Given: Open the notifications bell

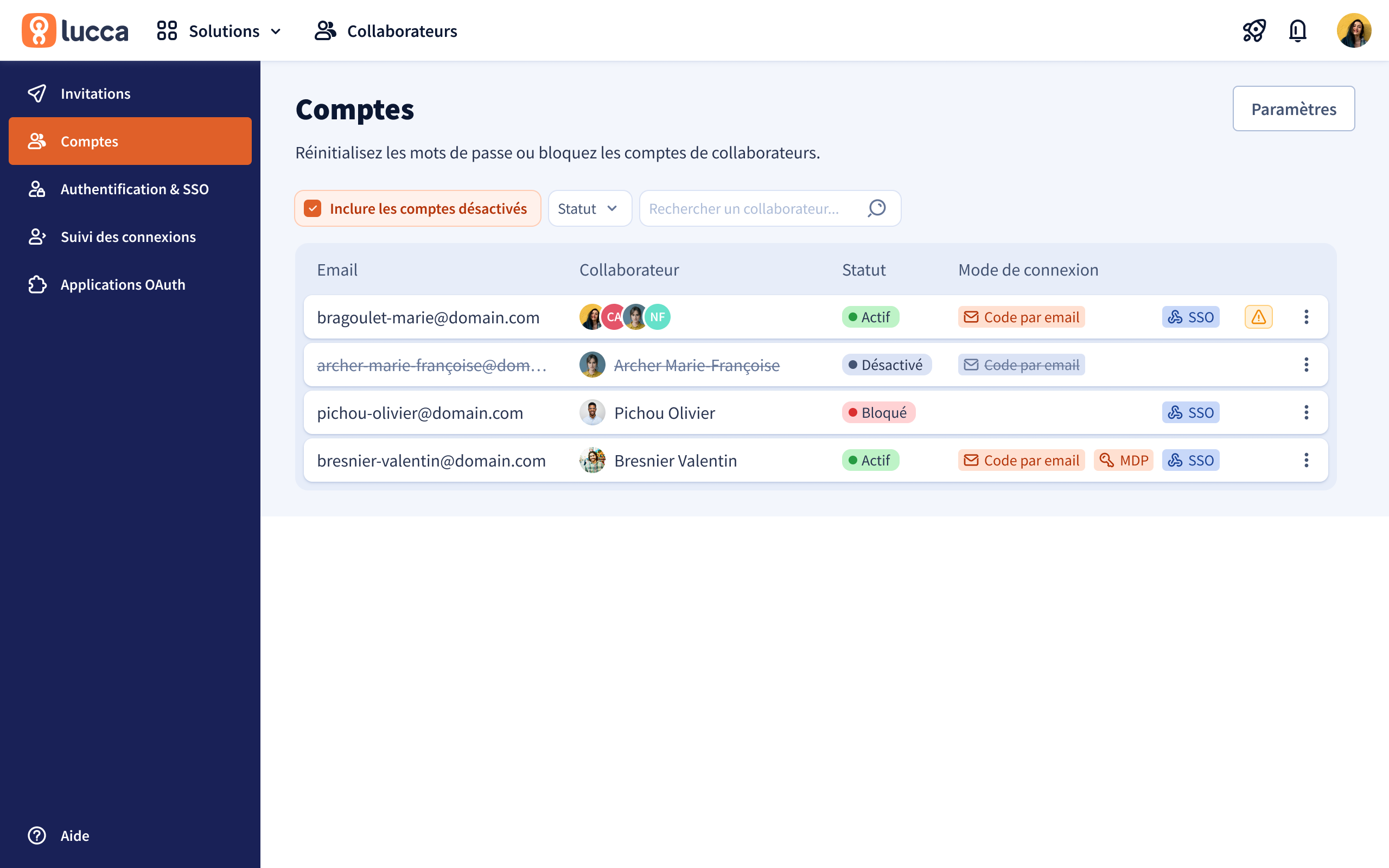Looking at the screenshot, I should (1298, 31).
